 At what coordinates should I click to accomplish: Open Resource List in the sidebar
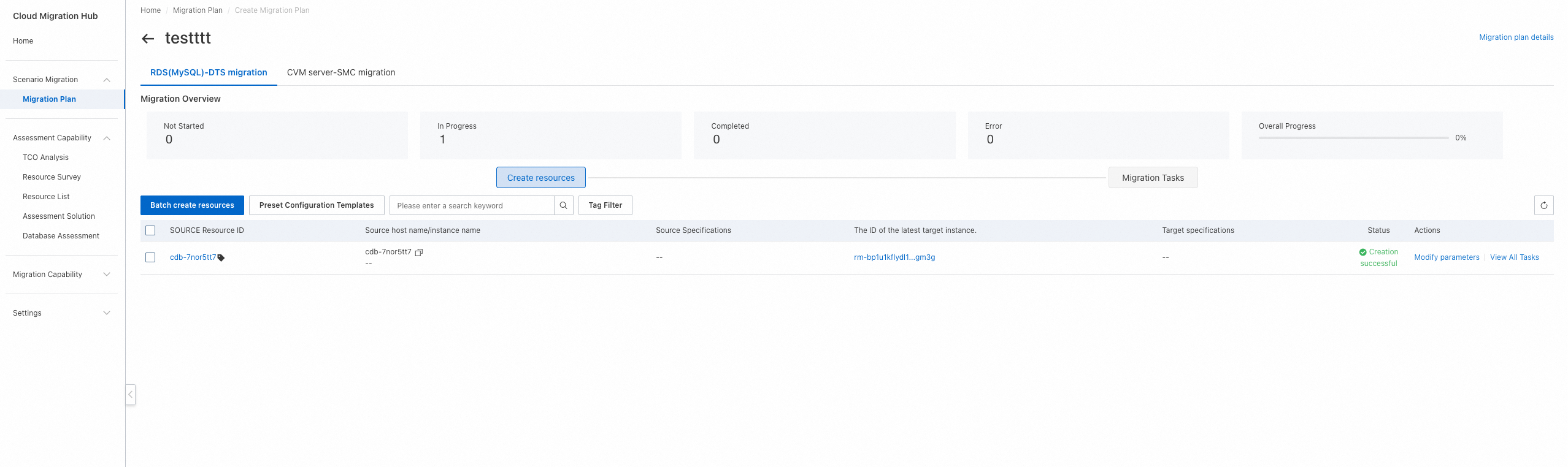tap(46, 197)
